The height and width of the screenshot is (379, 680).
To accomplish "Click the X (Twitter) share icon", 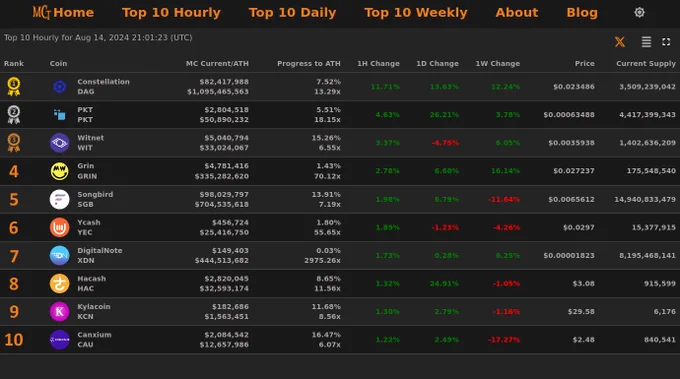I will click(x=620, y=42).
